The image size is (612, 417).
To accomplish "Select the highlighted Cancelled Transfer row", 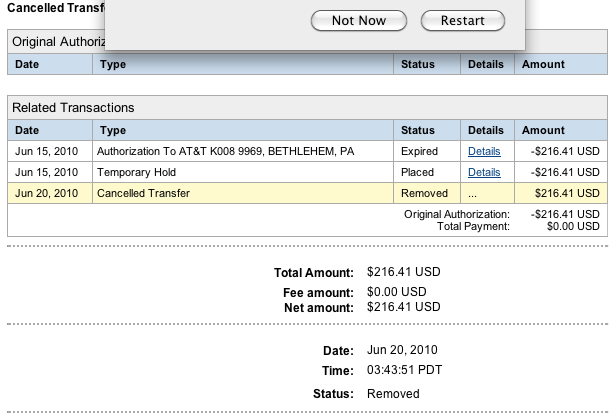I will pyautogui.click(x=143, y=193).
